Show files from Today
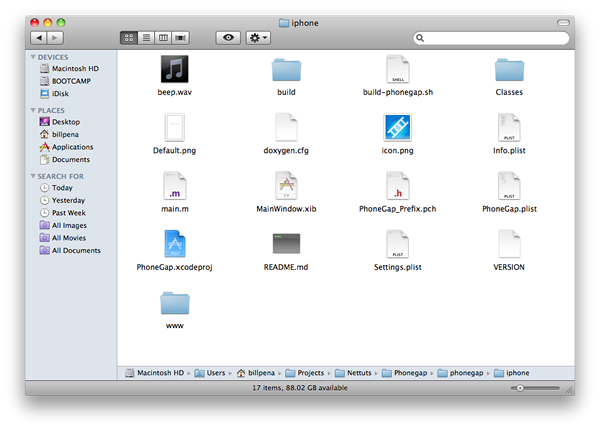The image size is (600, 429). pyautogui.click(x=56, y=188)
